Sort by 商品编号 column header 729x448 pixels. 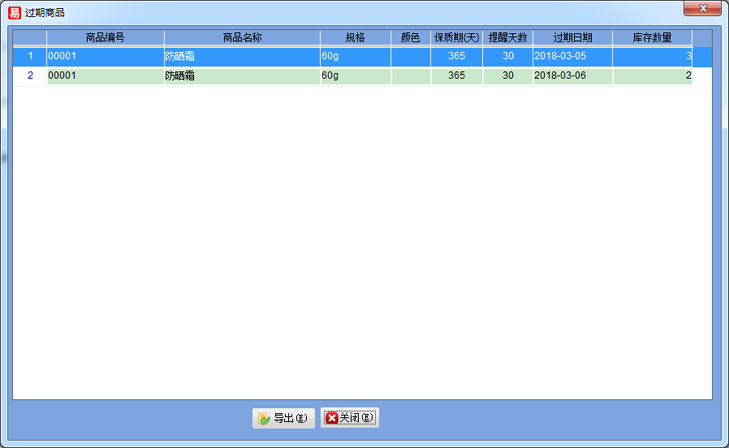(x=105, y=37)
